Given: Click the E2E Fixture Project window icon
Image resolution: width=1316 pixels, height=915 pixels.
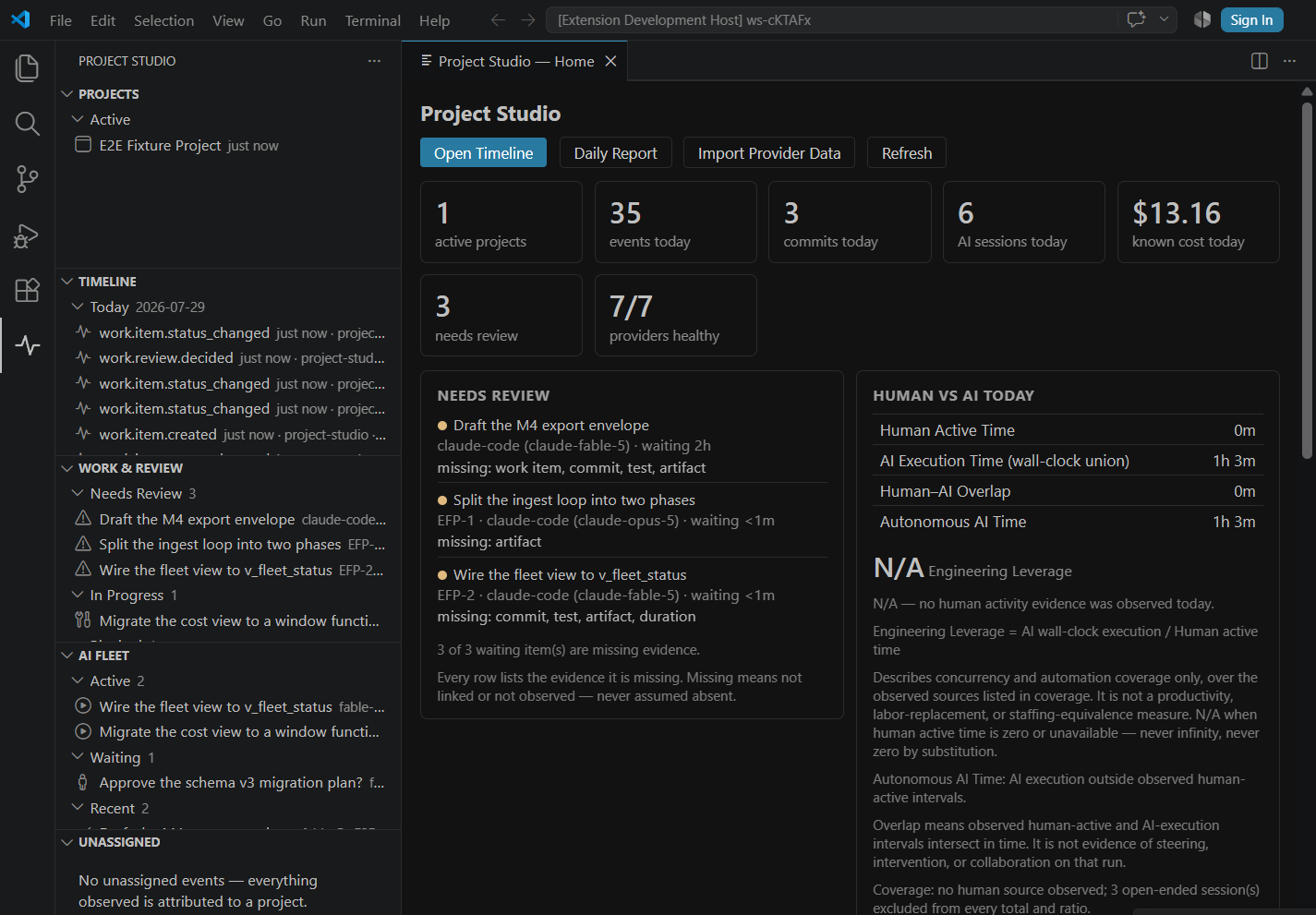Looking at the screenshot, I should (x=83, y=145).
